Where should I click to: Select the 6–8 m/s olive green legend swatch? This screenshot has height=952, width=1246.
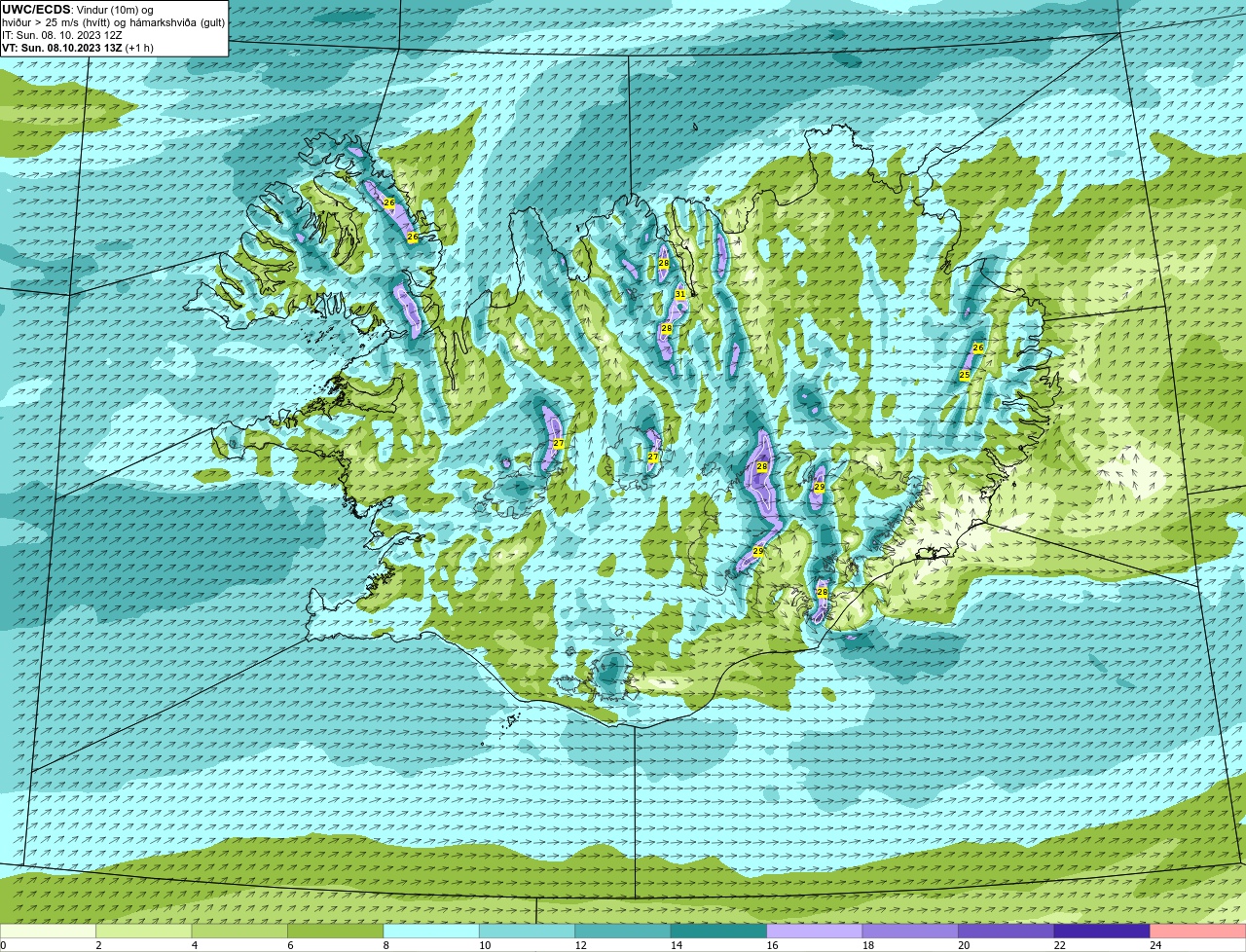tap(337, 932)
